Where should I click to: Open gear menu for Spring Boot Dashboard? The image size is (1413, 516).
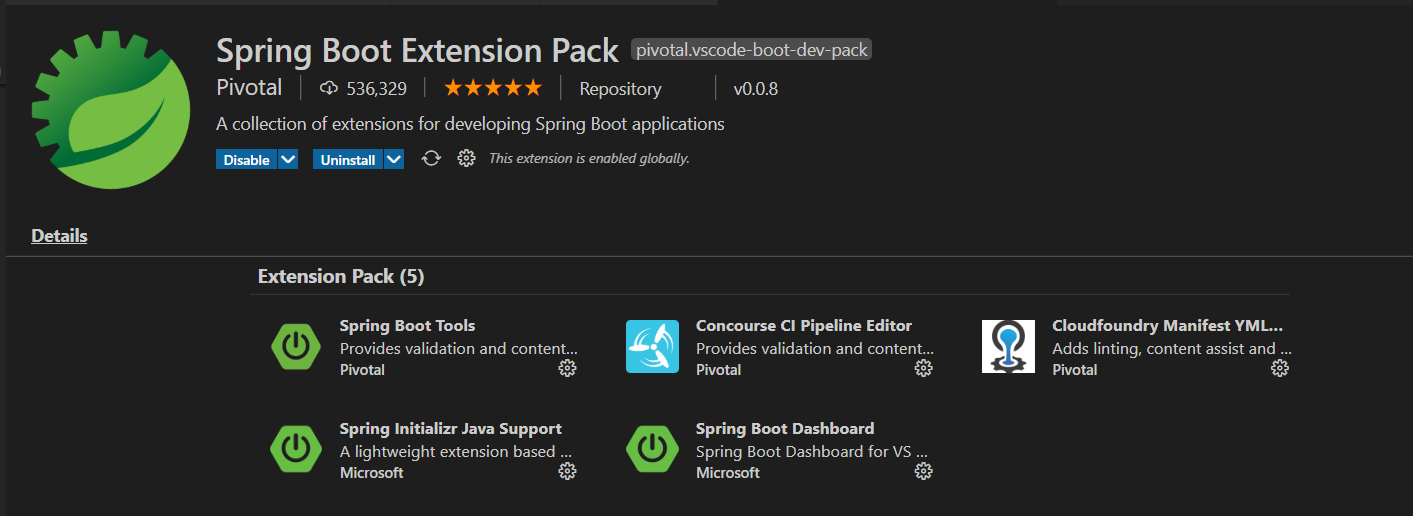(924, 471)
